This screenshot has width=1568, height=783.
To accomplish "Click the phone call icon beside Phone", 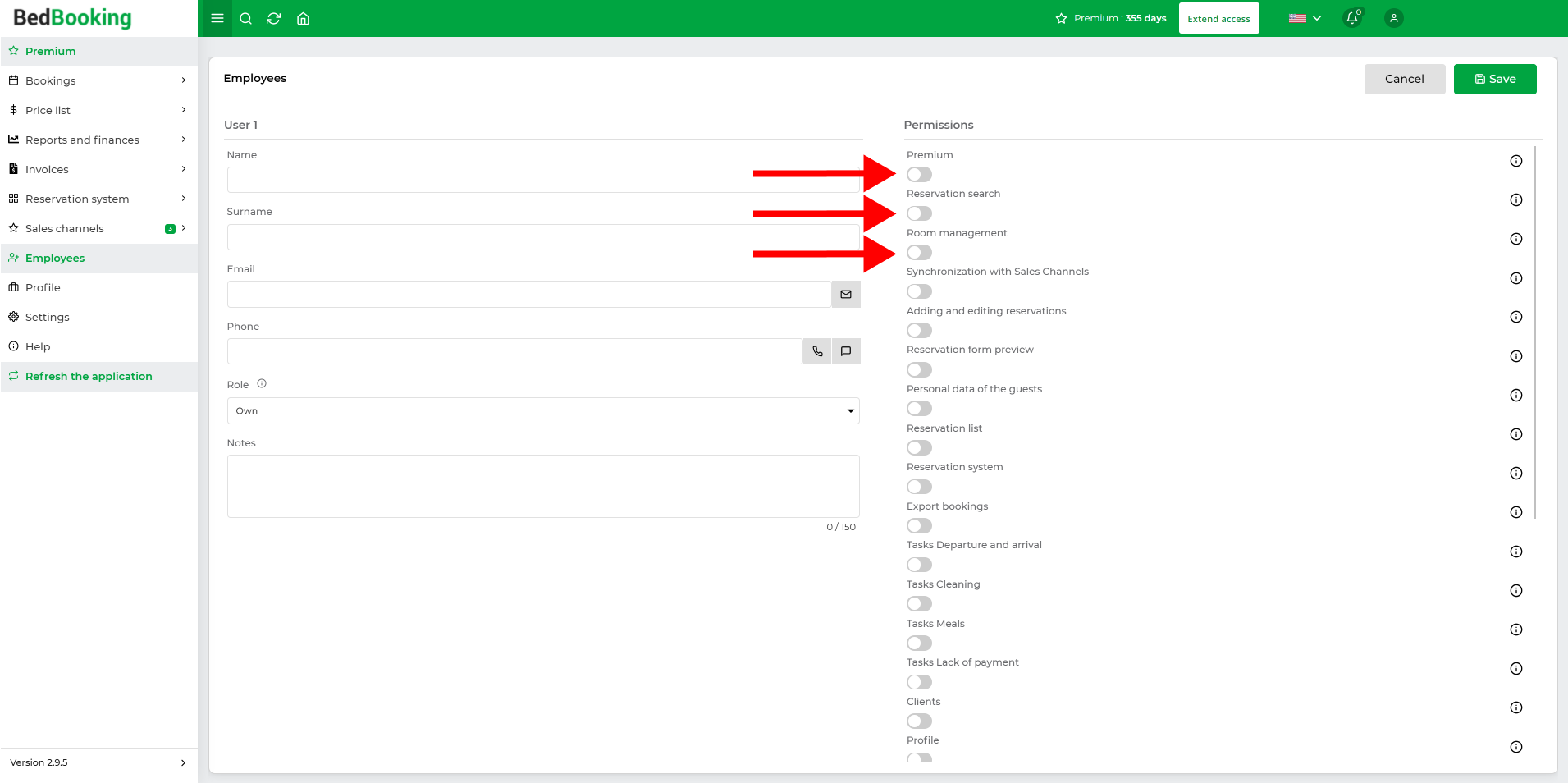I will pyautogui.click(x=817, y=351).
